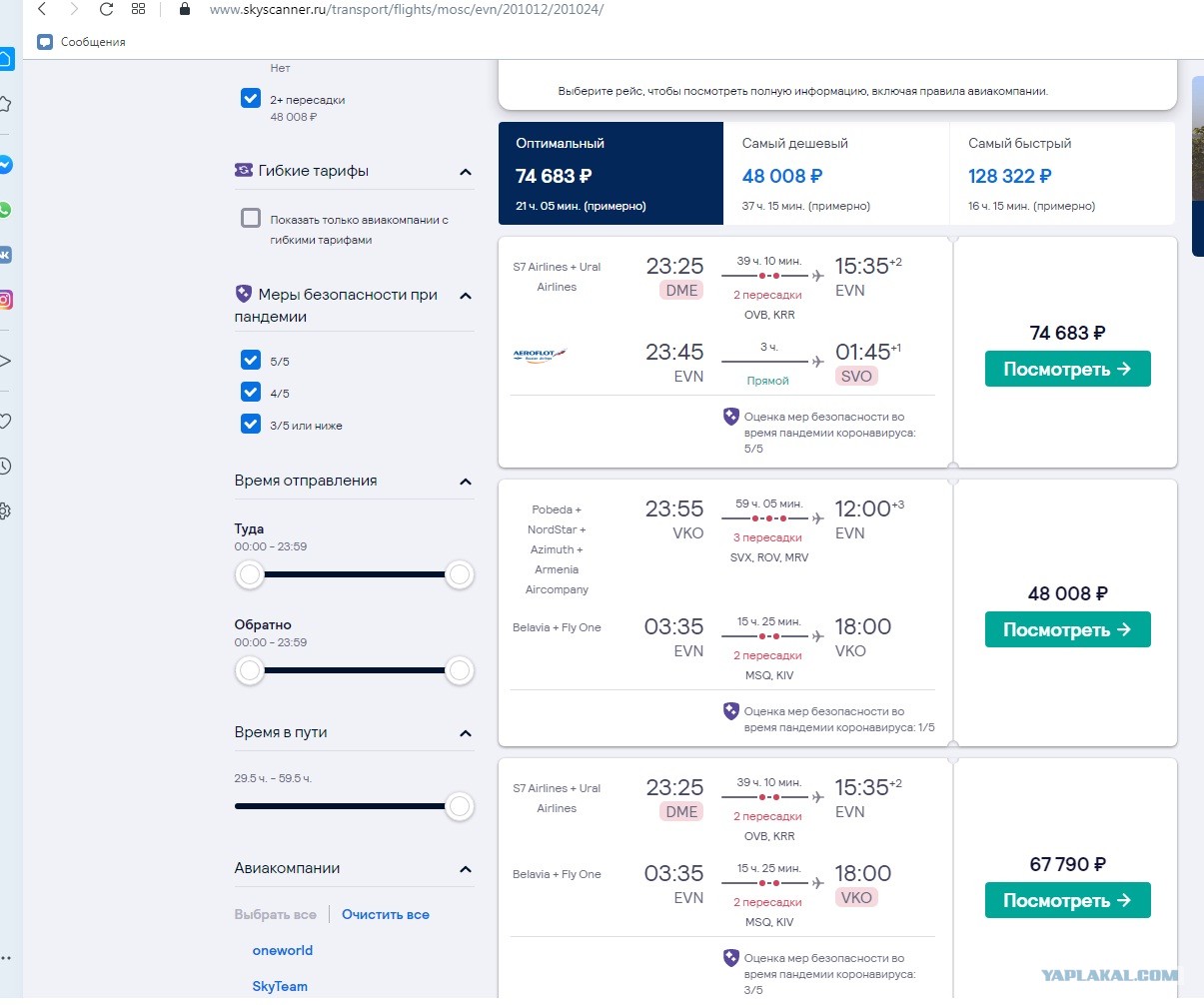Click the flexible fares ticket icon
1204x1005 pixels.
pos(244,171)
